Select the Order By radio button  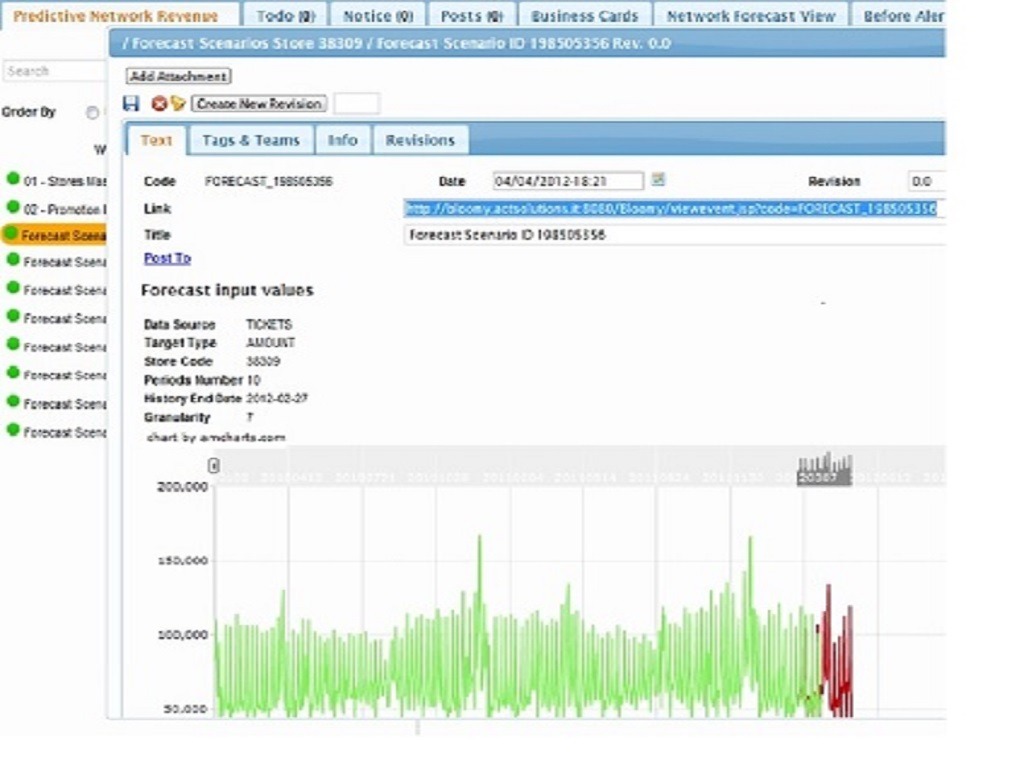(x=93, y=112)
